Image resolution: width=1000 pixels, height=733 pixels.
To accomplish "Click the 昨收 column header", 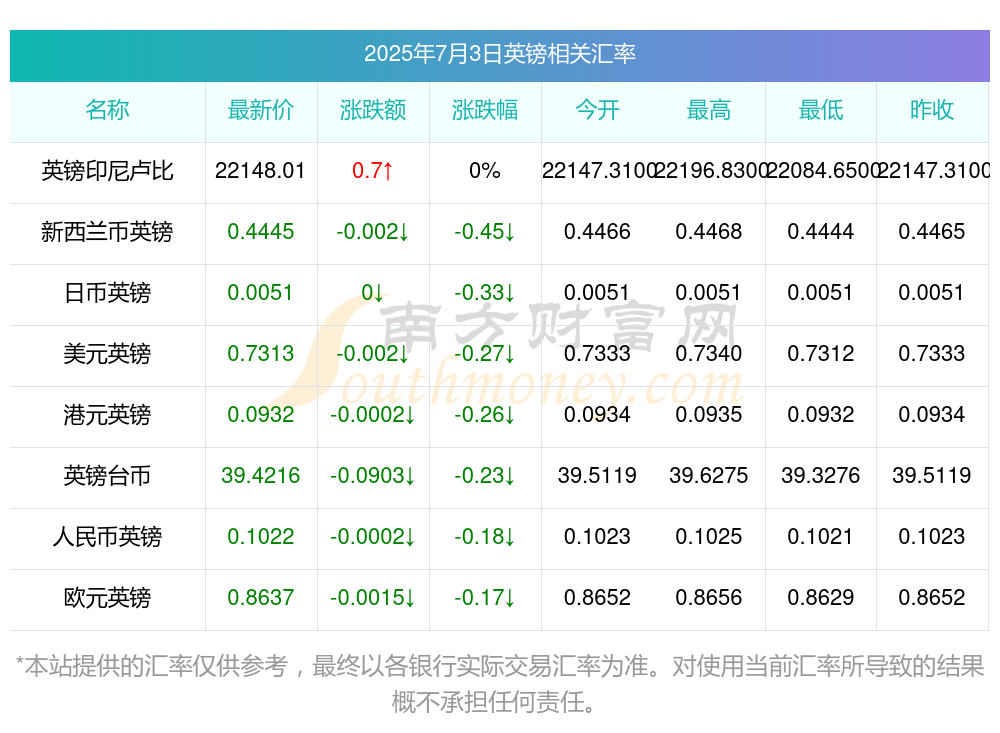I will tap(932, 110).
